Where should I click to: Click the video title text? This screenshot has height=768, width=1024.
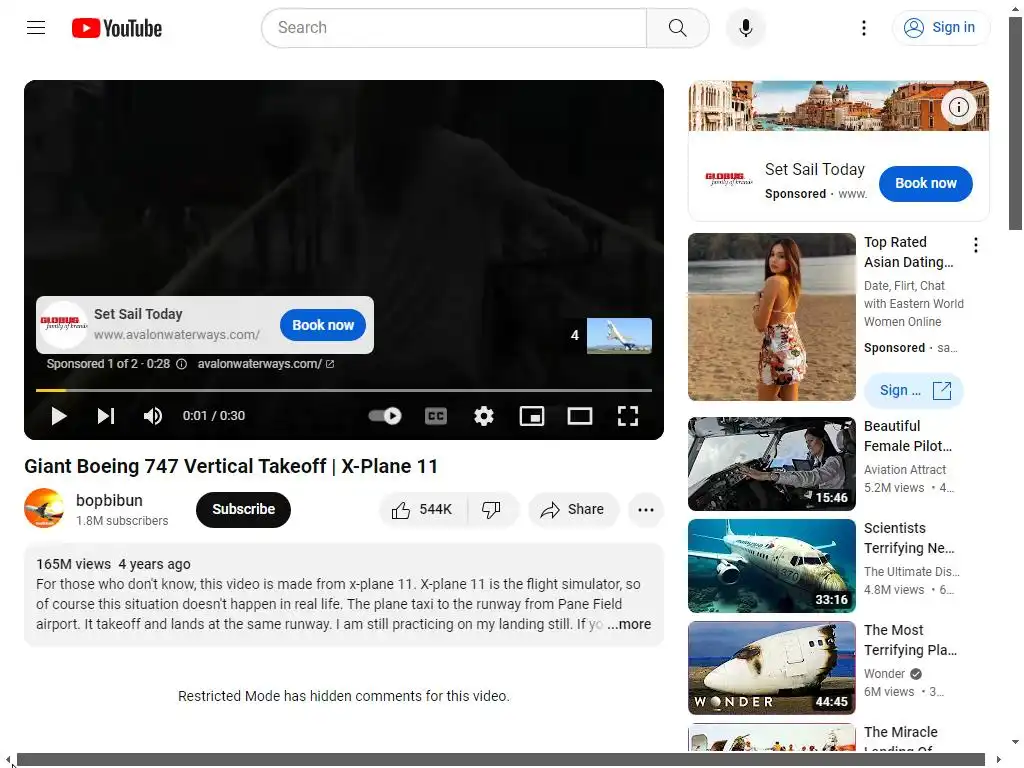(231, 466)
